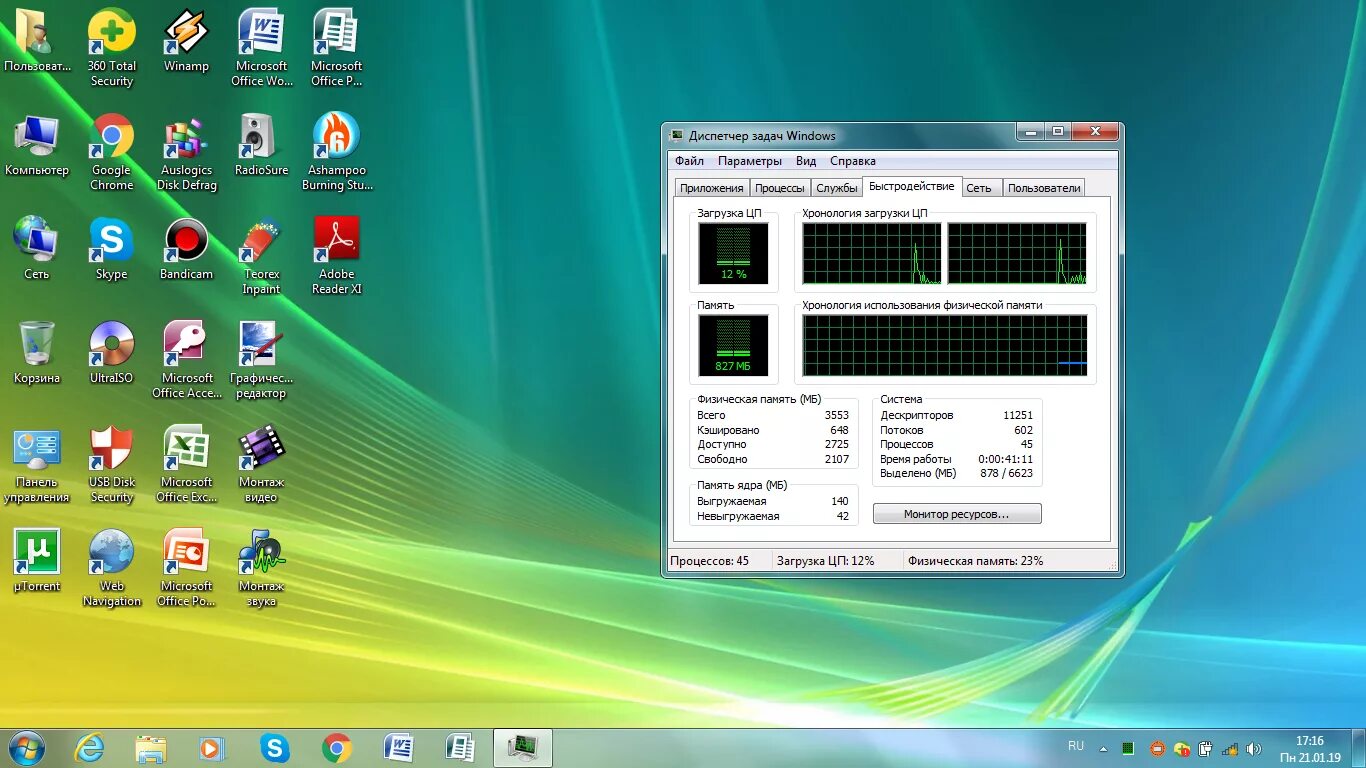Select the Winamp desktop icon
1366x768 pixels.
click(x=186, y=41)
